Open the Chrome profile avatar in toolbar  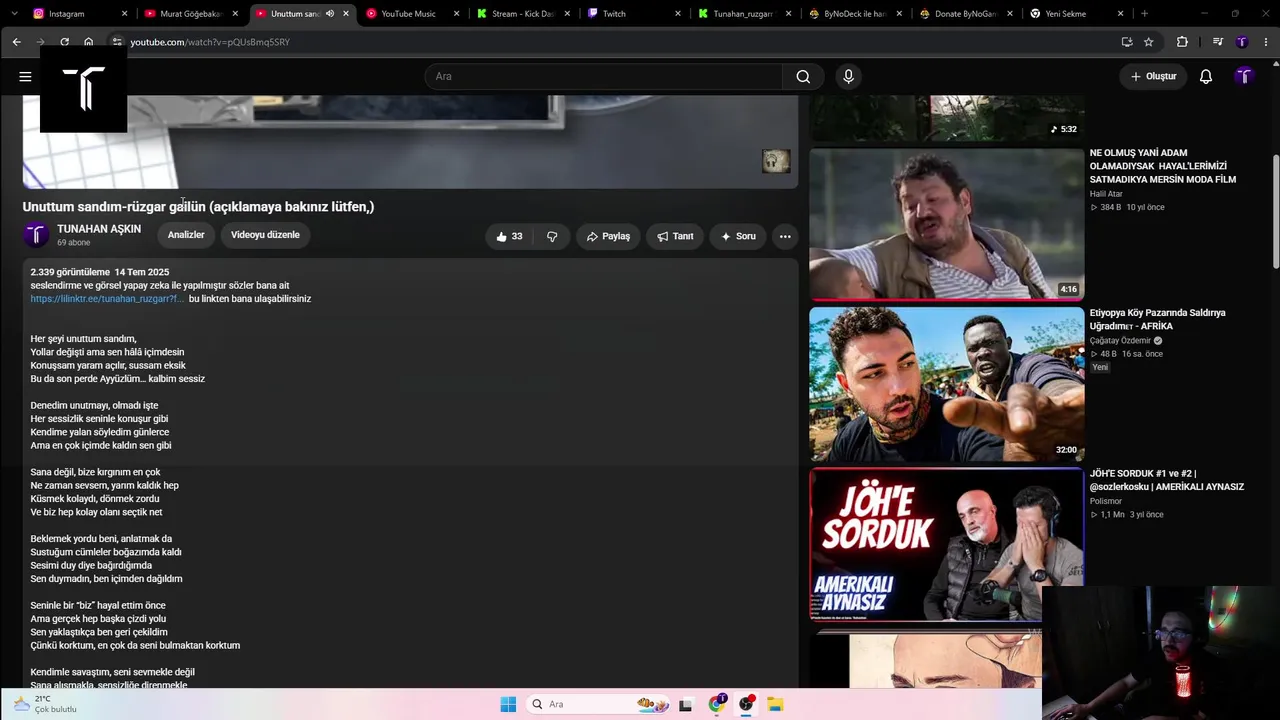[x=1242, y=42]
